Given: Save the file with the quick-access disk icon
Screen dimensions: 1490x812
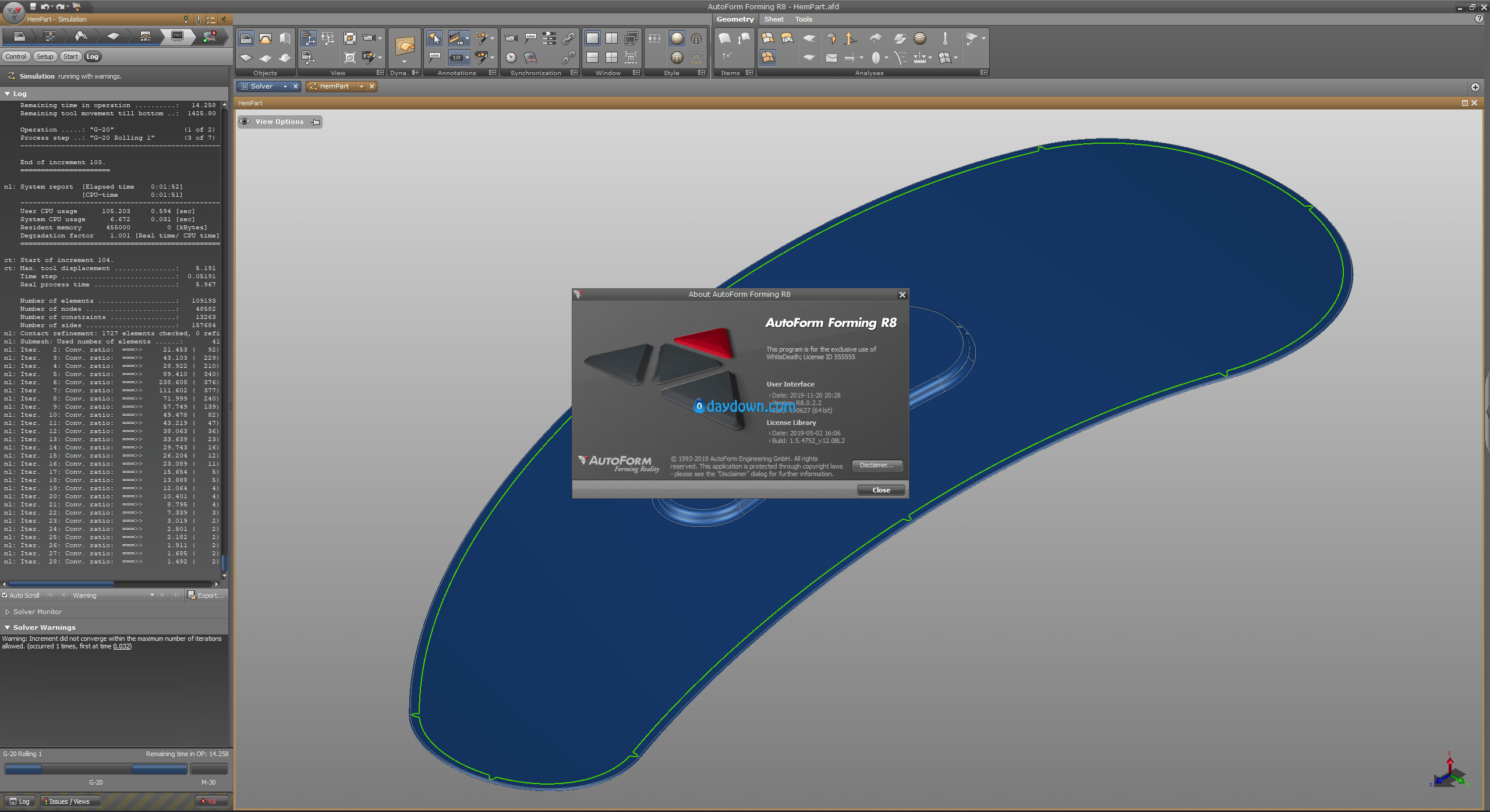Looking at the screenshot, I should [33, 6].
